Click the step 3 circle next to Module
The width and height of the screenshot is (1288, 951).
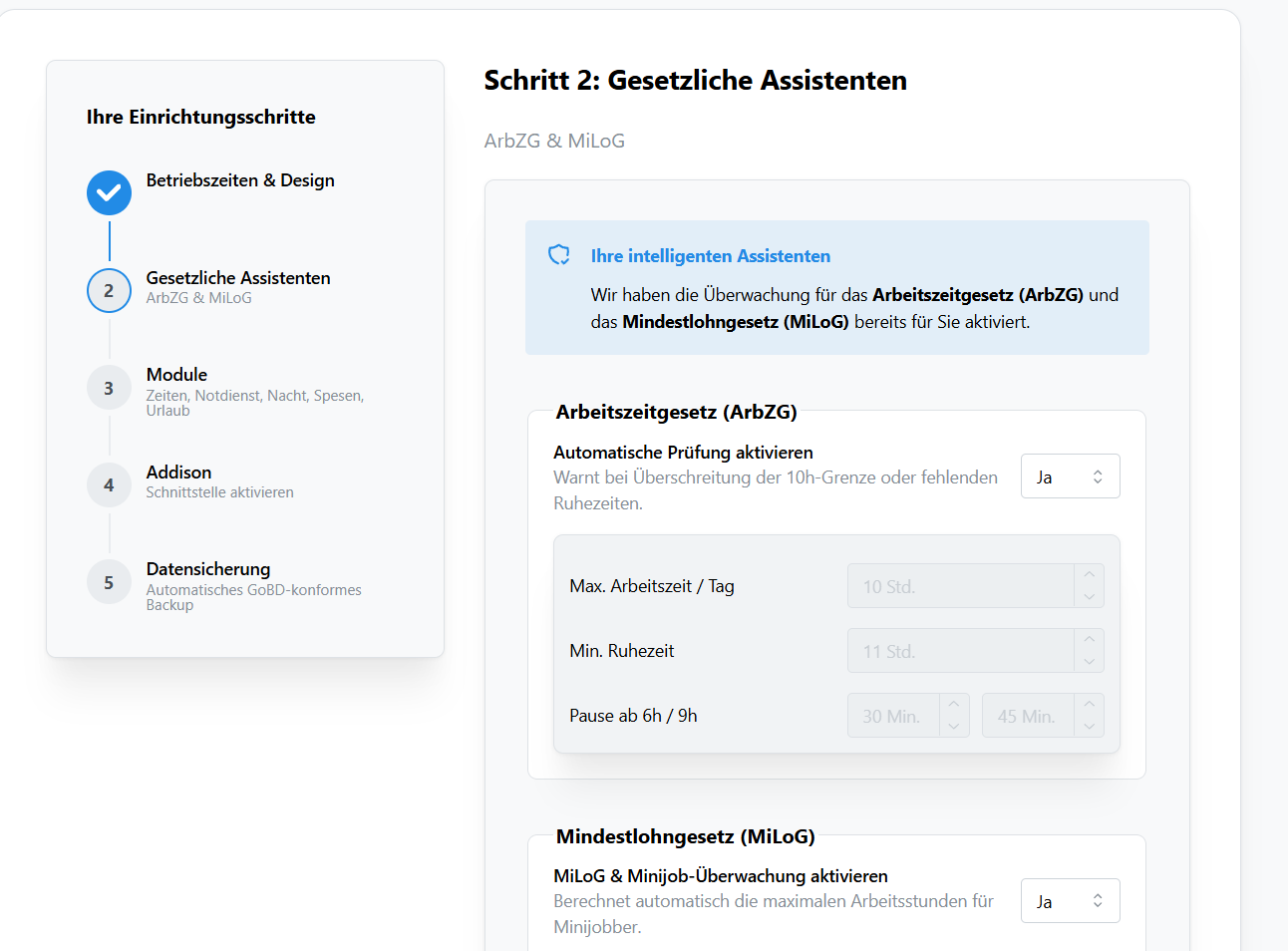coord(109,387)
